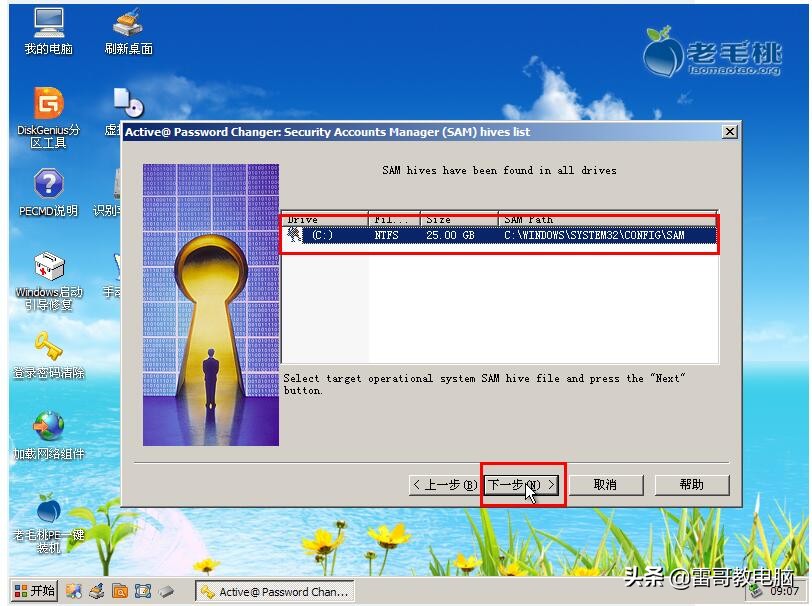Image resolution: width=812 pixels, height=606 pixels.
Task: Launch 老毛桃PE一键装机 desktop icon
Action: point(49,523)
